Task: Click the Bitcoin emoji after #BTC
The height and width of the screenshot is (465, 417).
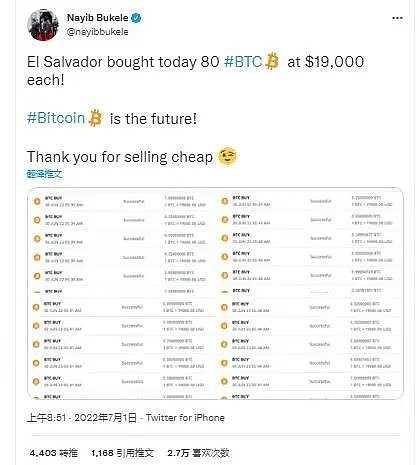Action: click(x=272, y=61)
